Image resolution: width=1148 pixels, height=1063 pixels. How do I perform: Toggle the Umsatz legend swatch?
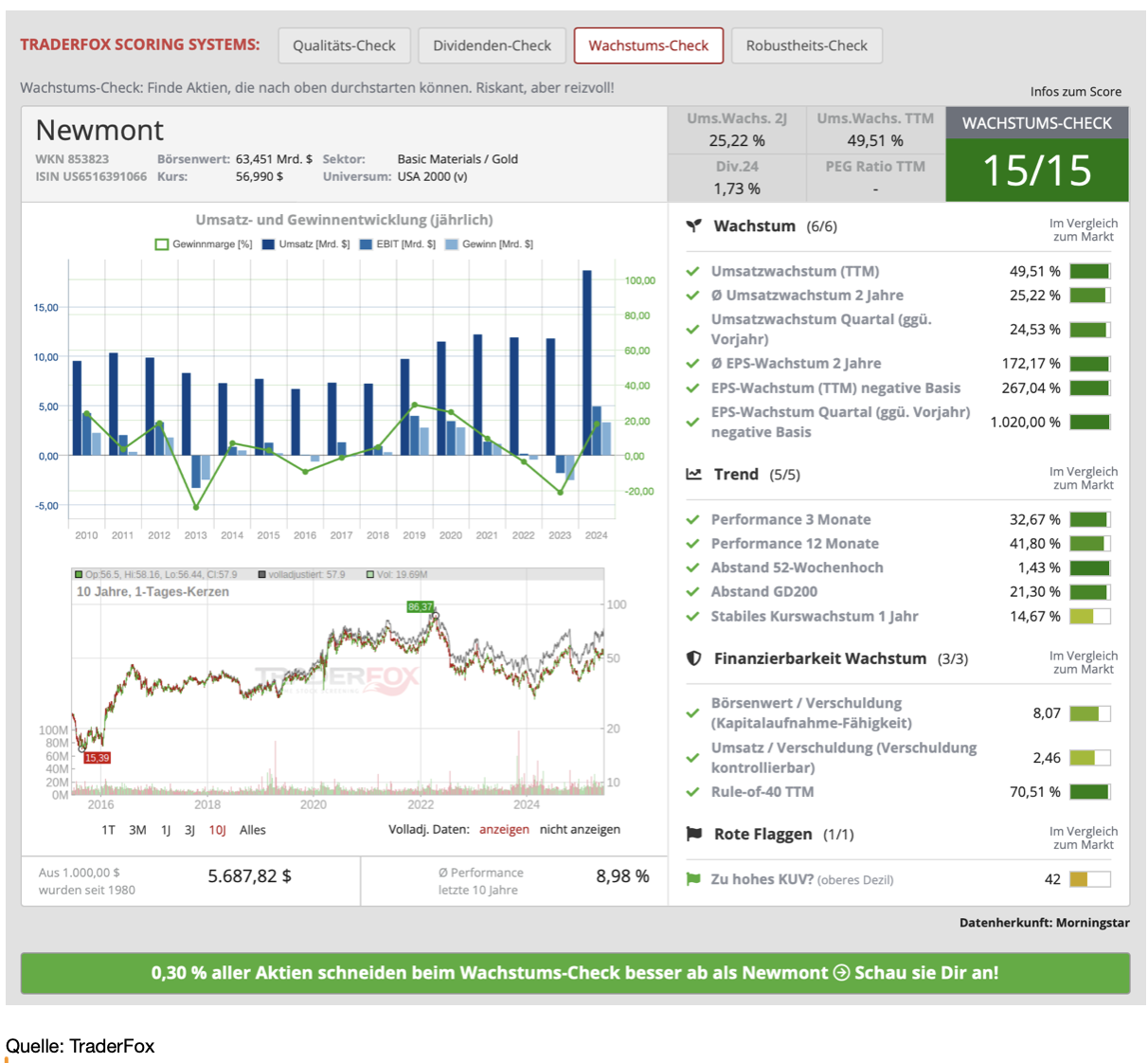tap(268, 244)
